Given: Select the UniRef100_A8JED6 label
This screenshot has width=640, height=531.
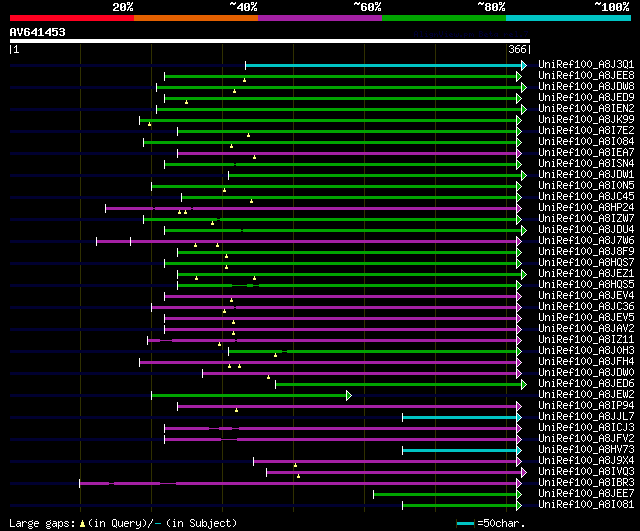Looking at the screenshot, I should 586,384.
